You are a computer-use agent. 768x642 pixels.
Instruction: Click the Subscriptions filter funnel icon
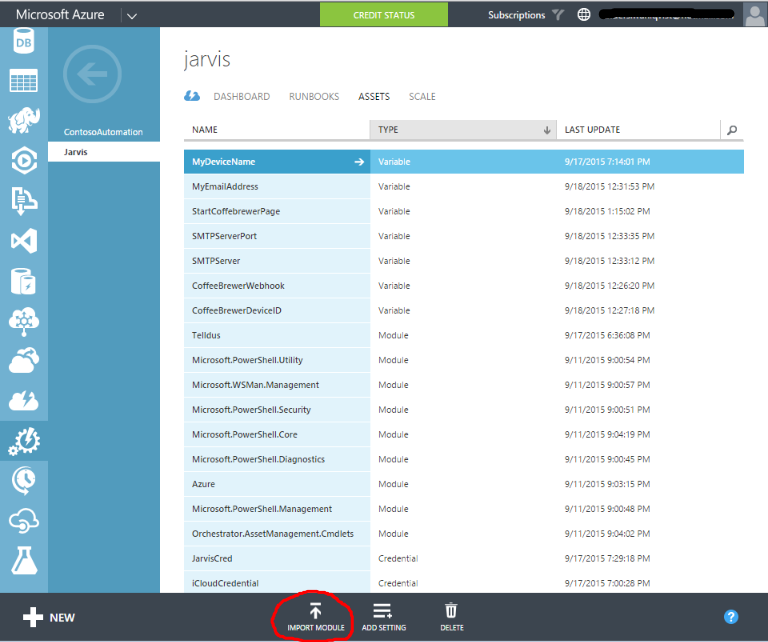coord(558,15)
